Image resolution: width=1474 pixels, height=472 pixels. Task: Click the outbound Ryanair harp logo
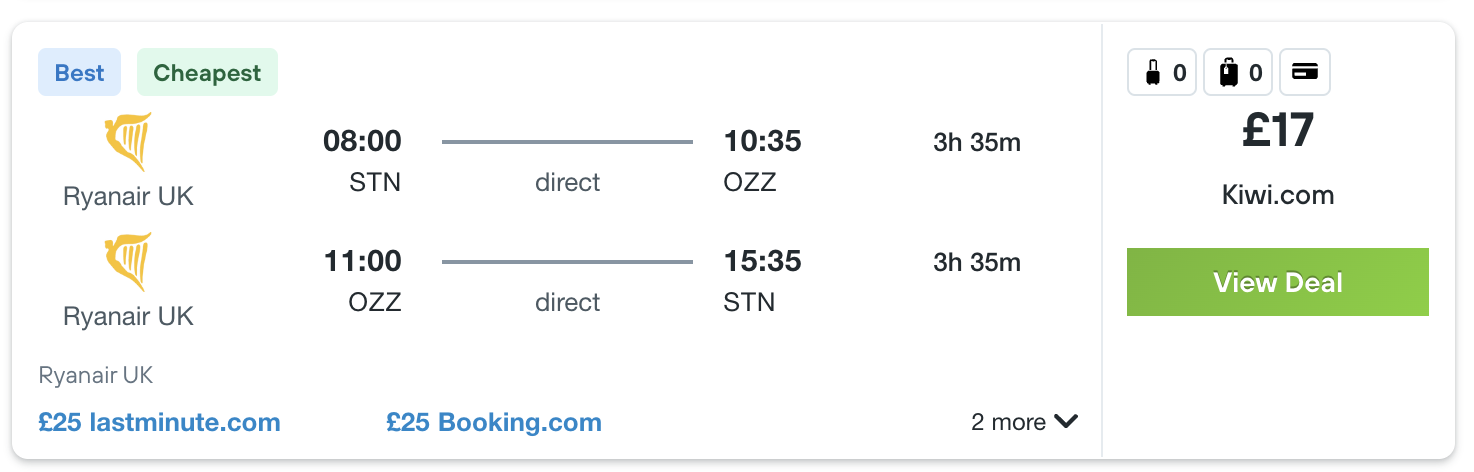point(128,142)
